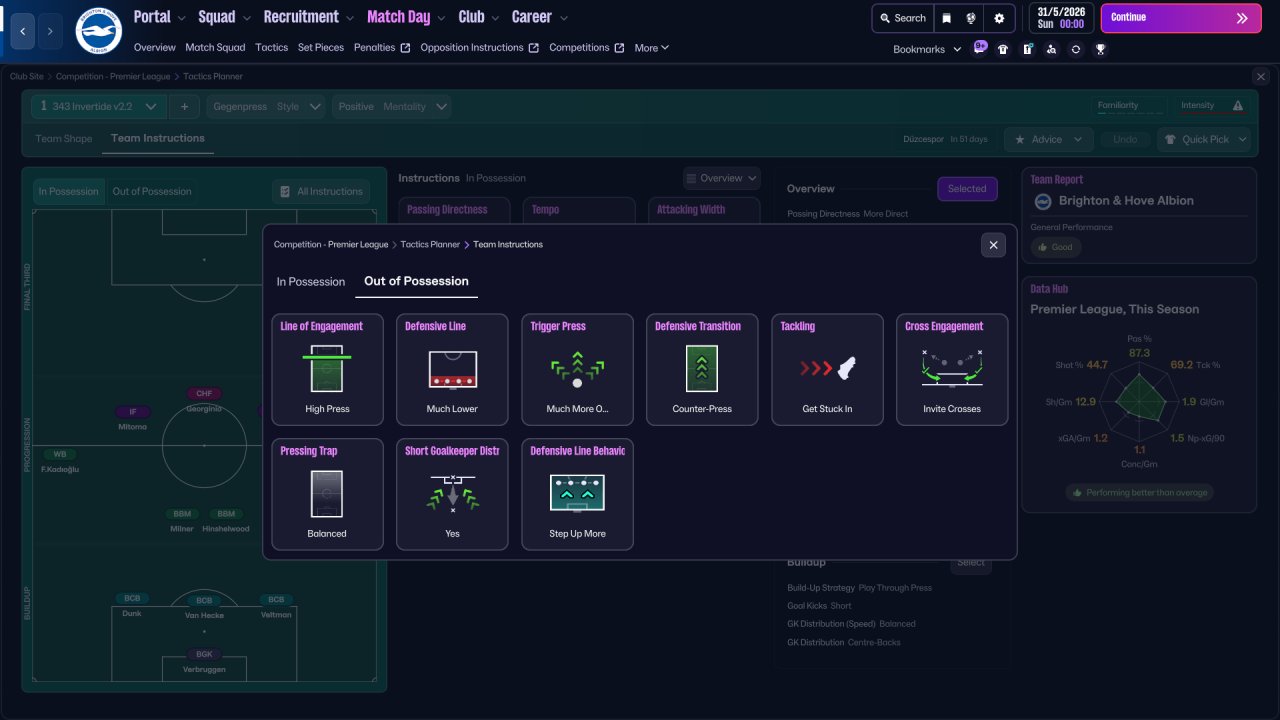The height and width of the screenshot is (720, 1280).
Task: Click the Intensity warning triangle icon
Action: (x=1238, y=106)
